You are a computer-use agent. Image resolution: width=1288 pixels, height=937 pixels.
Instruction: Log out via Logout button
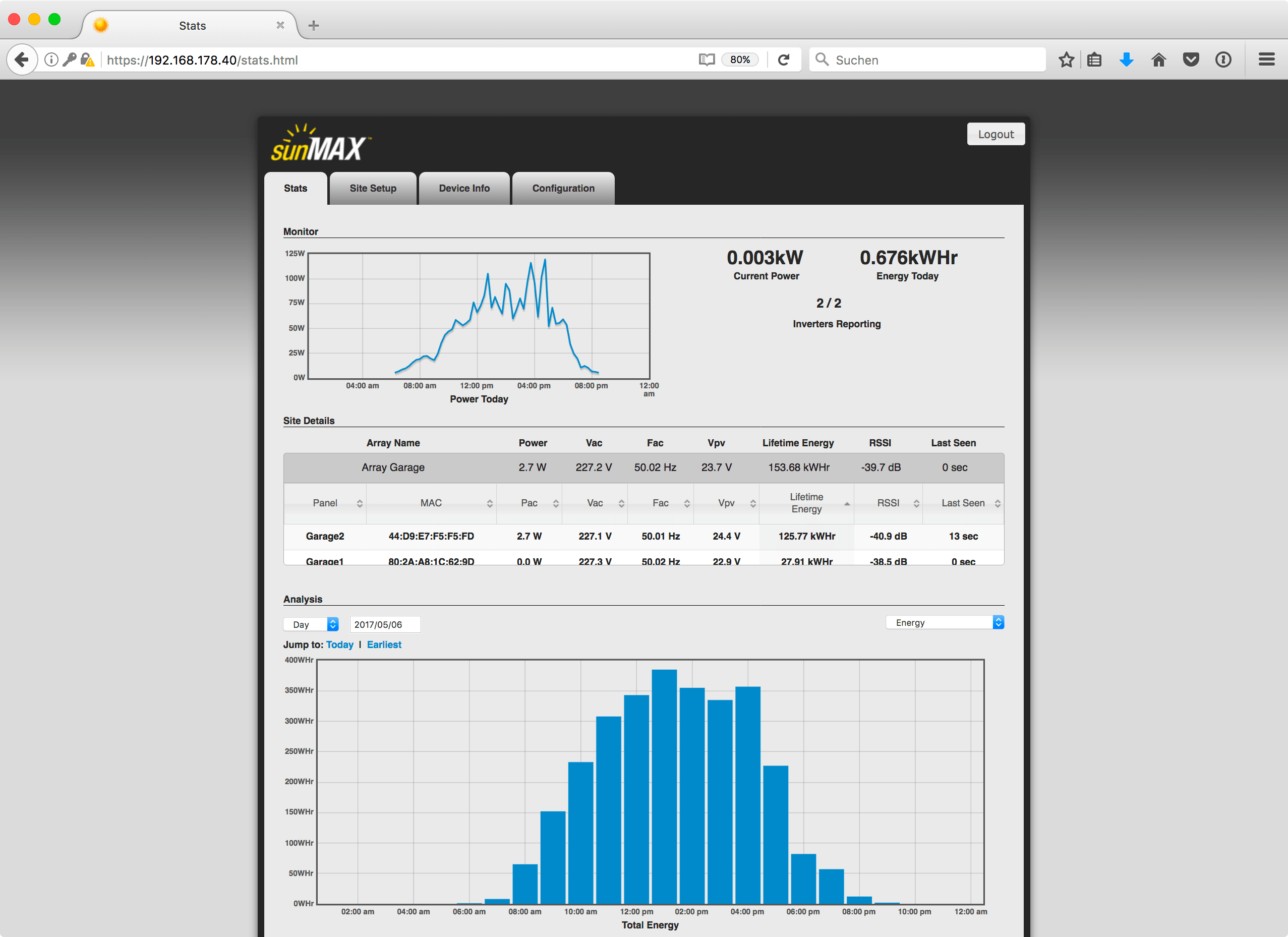point(996,134)
